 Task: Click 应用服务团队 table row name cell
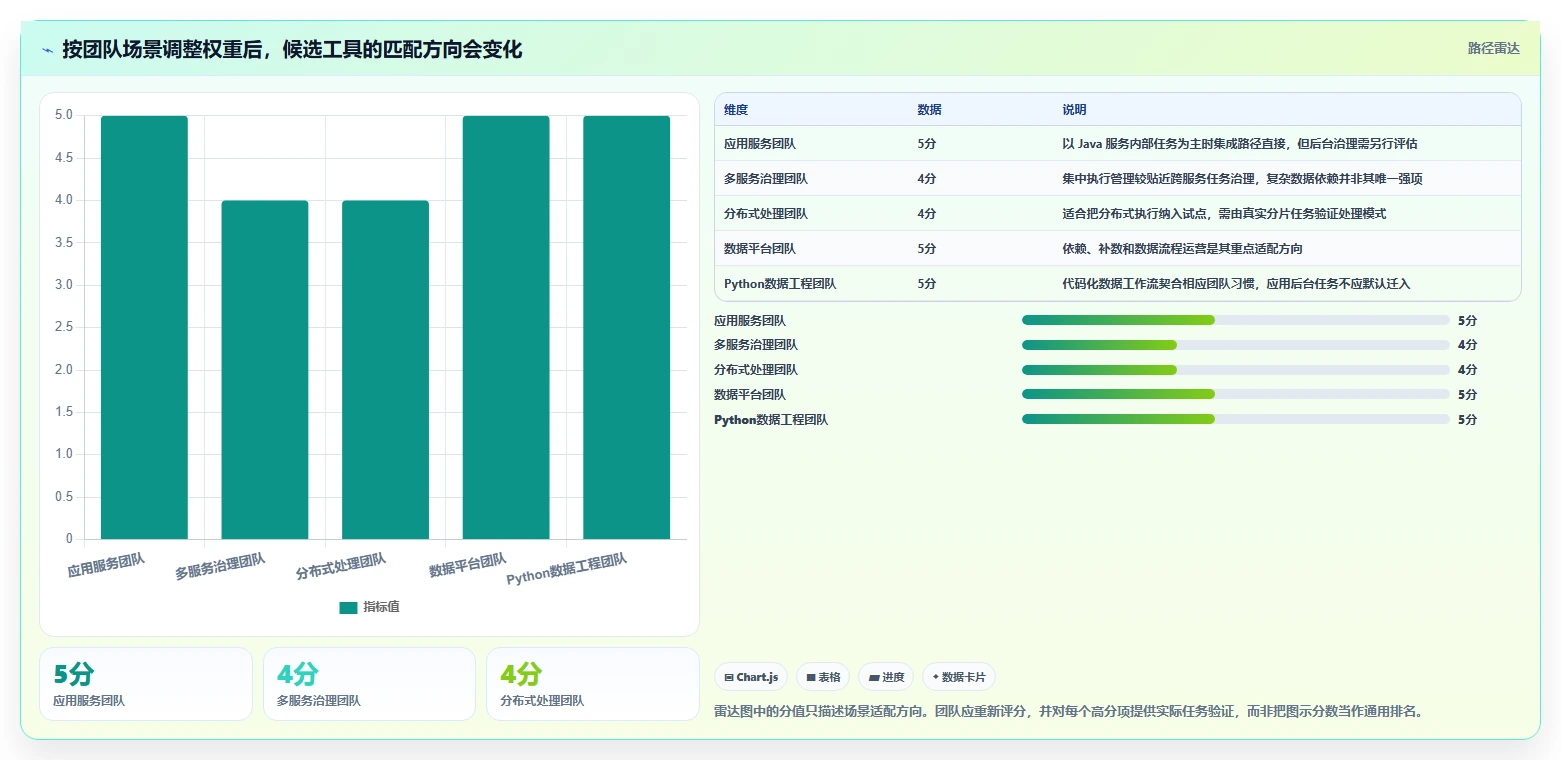click(760, 144)
